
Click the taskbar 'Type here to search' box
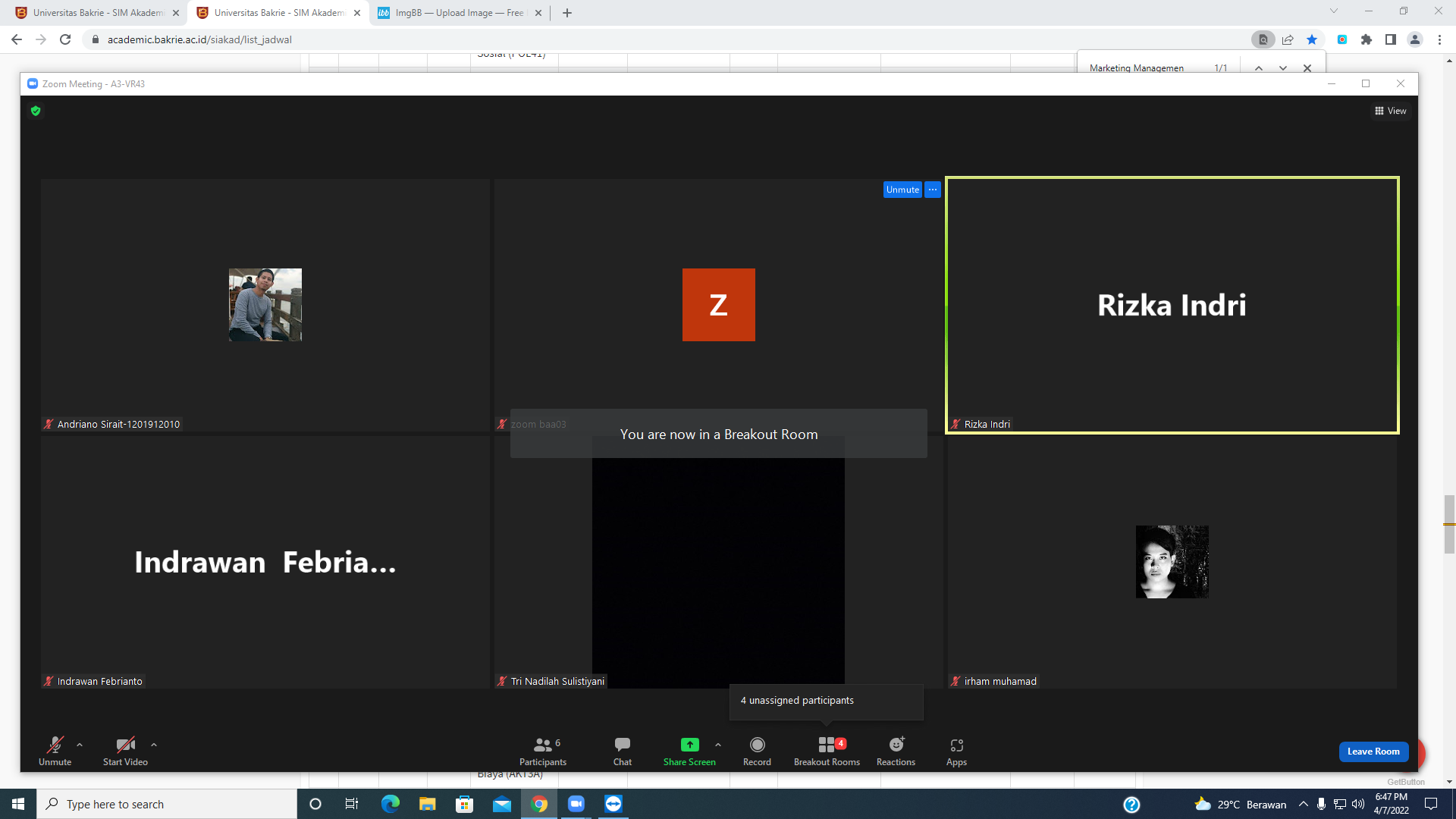click(167, 804)
